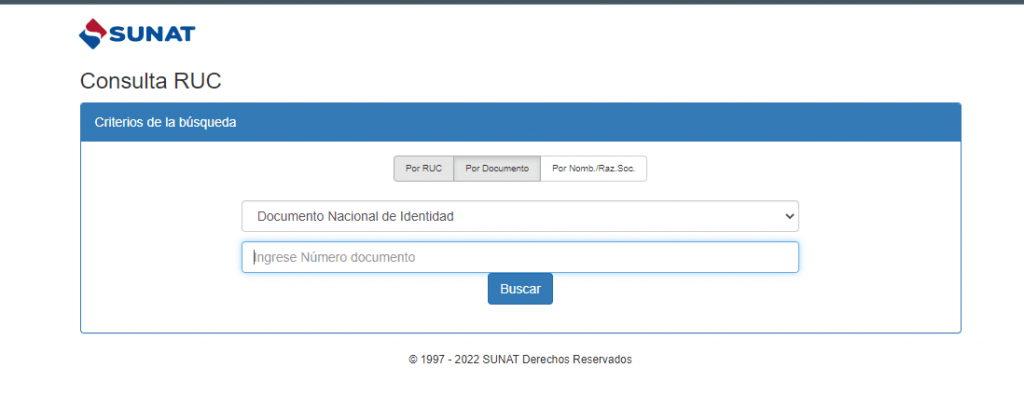This screenshot has height=408, width=1024.
Task: Select the Por RUC search tab
Action: (423, 168)
